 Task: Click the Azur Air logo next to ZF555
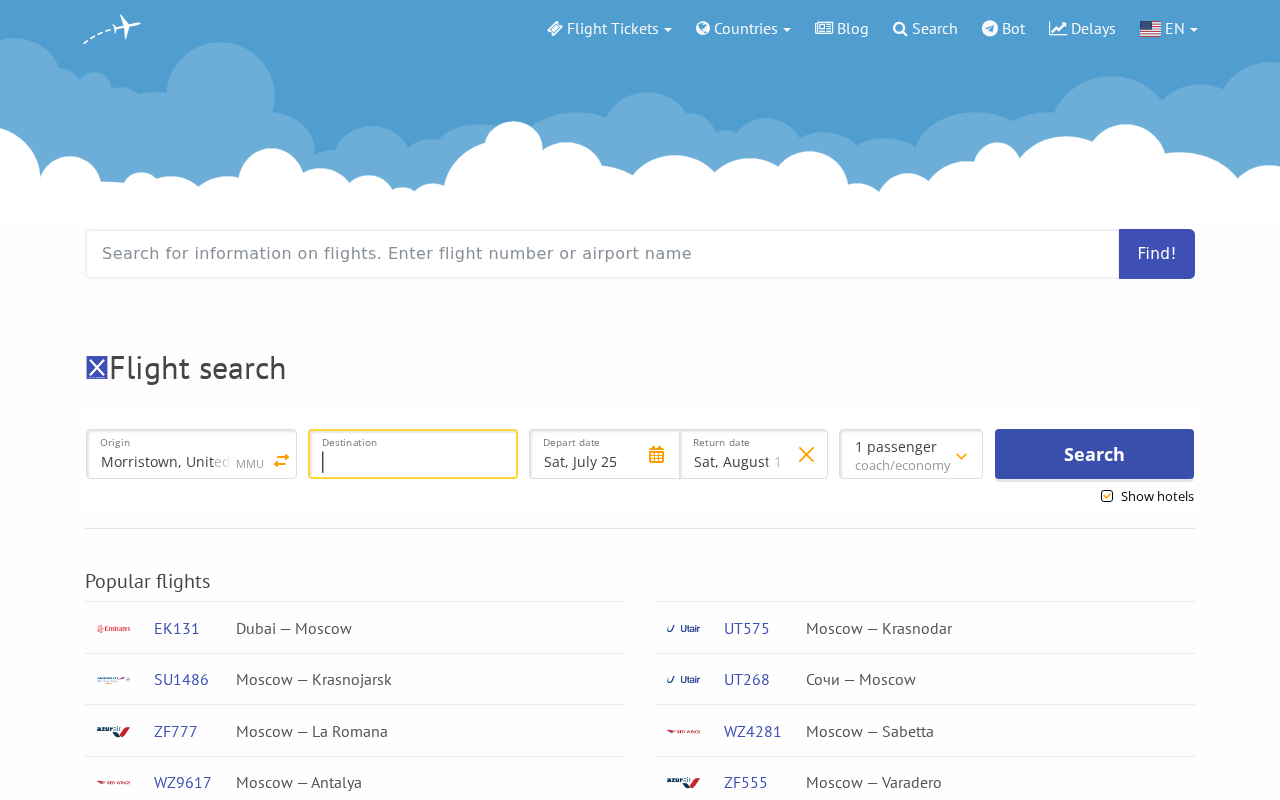tap(683, 782)
